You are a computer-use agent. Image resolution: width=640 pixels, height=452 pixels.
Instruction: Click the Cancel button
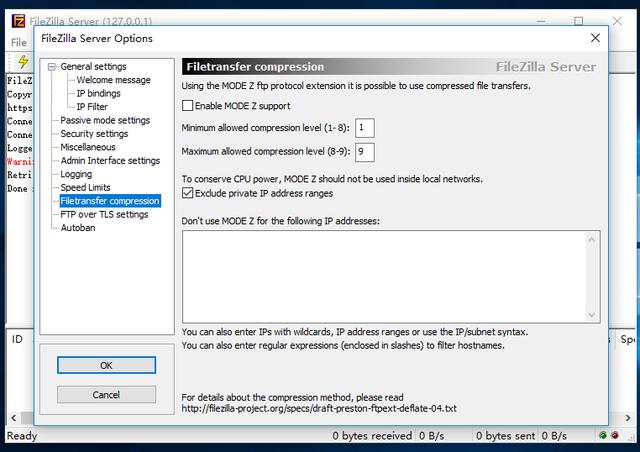click(107, 394)
